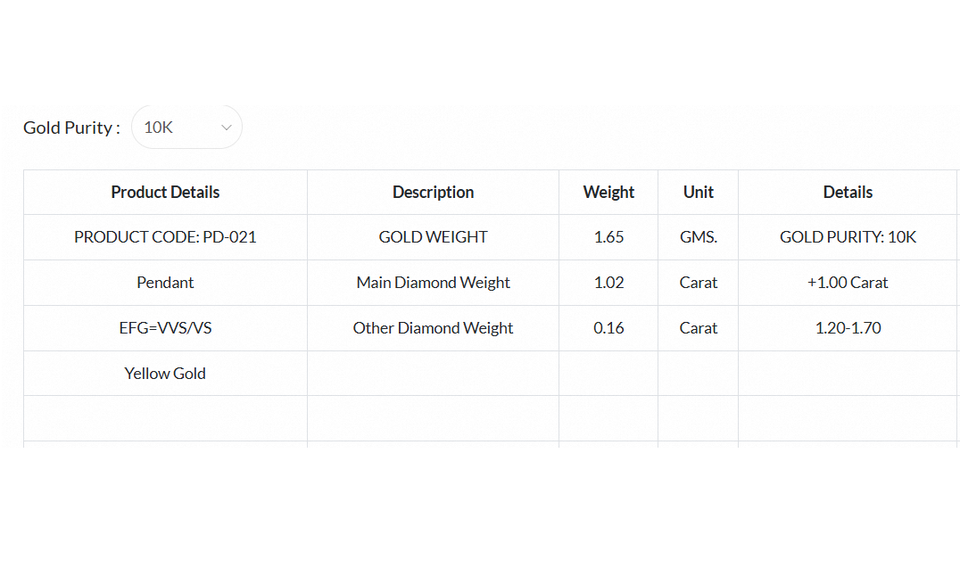Select the +1.00 Carat details cell
Image resolution: width=960 pixels, height=585 pixels.
(x=847, y=282)
